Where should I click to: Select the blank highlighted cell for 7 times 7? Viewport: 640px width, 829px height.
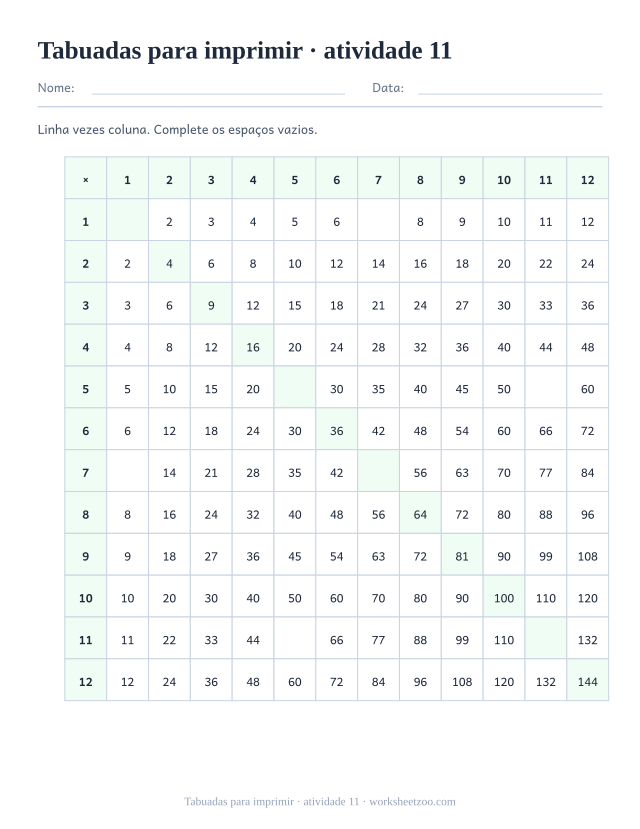(378, 471)
